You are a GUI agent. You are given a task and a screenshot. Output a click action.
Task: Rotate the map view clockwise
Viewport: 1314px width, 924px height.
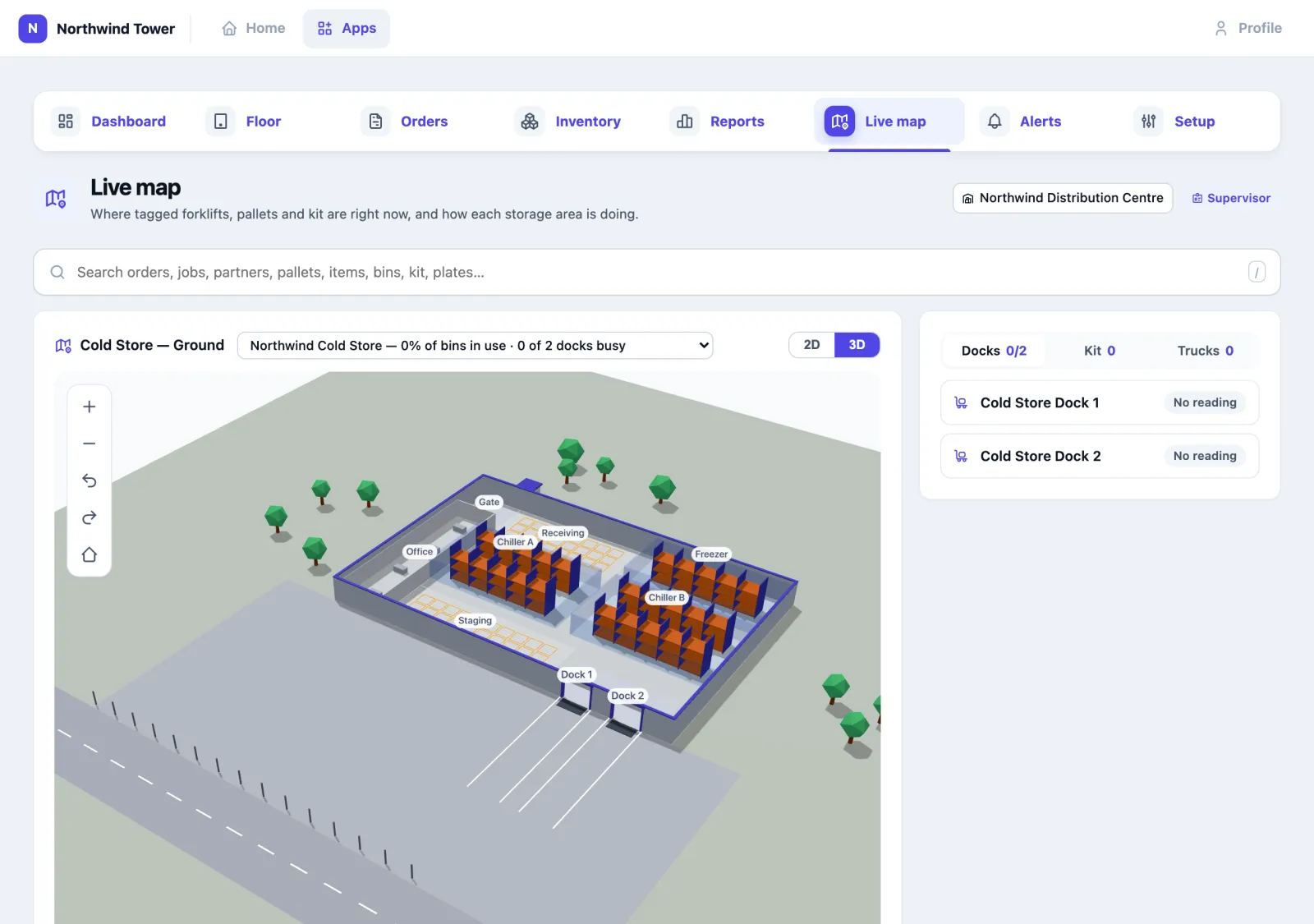90,517
